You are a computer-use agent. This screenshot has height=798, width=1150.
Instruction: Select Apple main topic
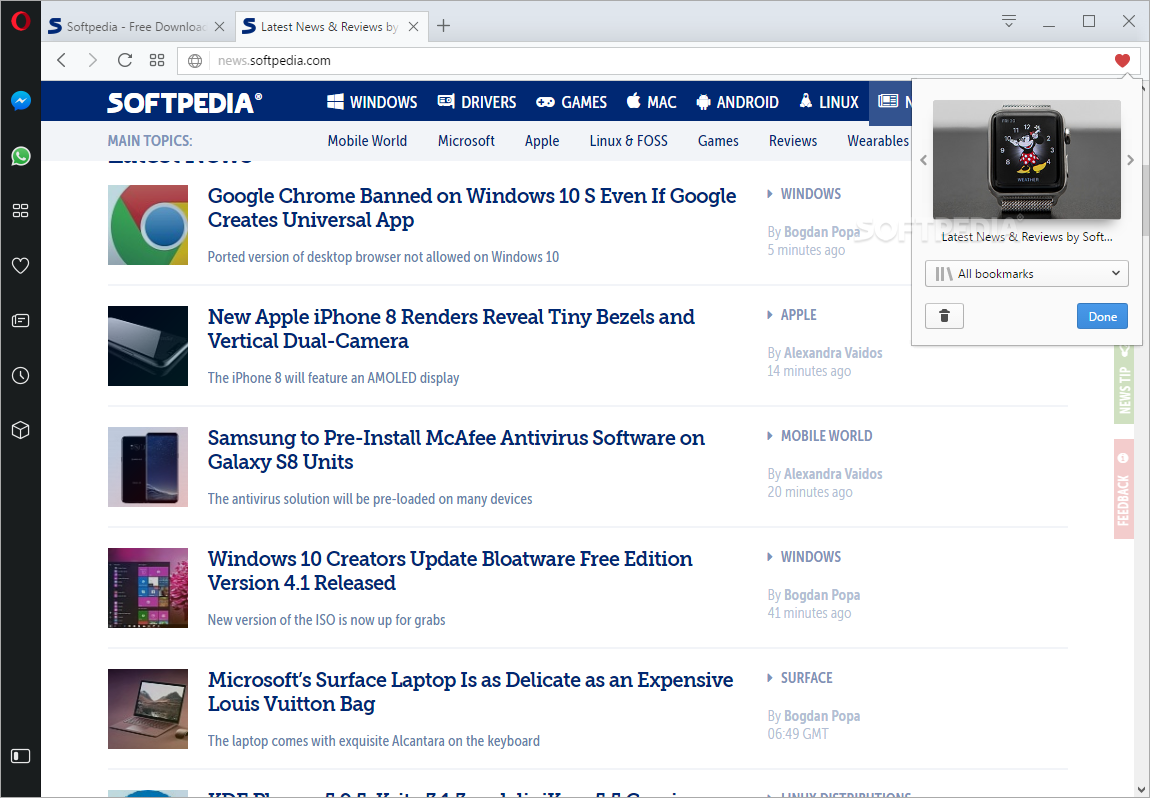coord(542,141)
